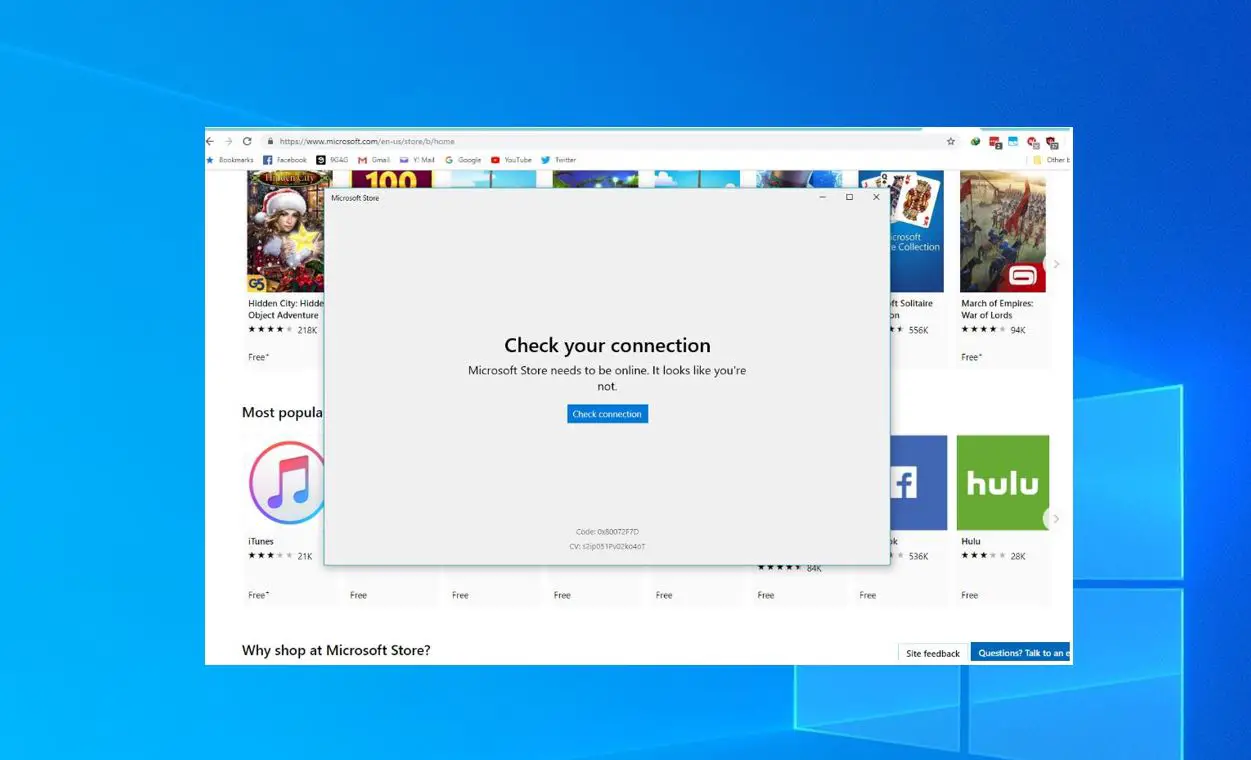Show next games with the top carousel arrow

point(1056,264)
